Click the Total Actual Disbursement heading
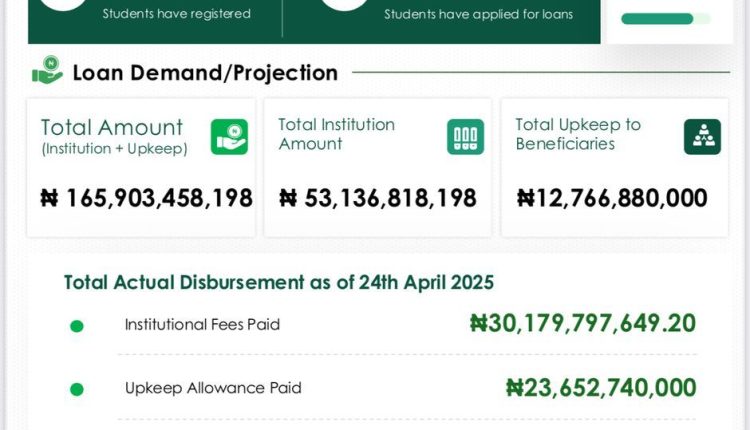 click(279, 282)
